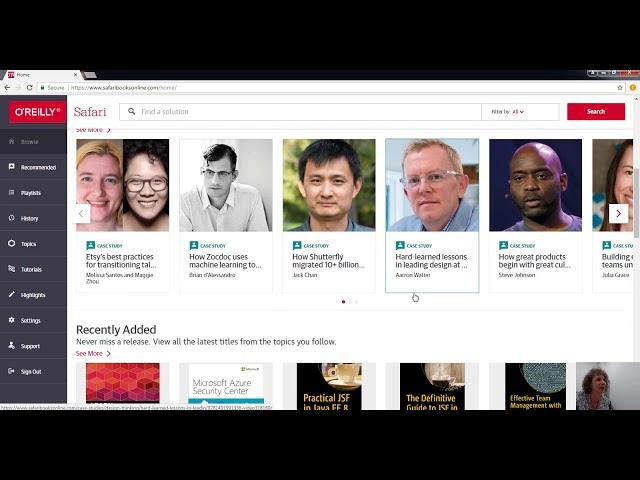The image size is (640, 480).
Task: Click case study icon on Etsy card
Action: tap(91, 245)
